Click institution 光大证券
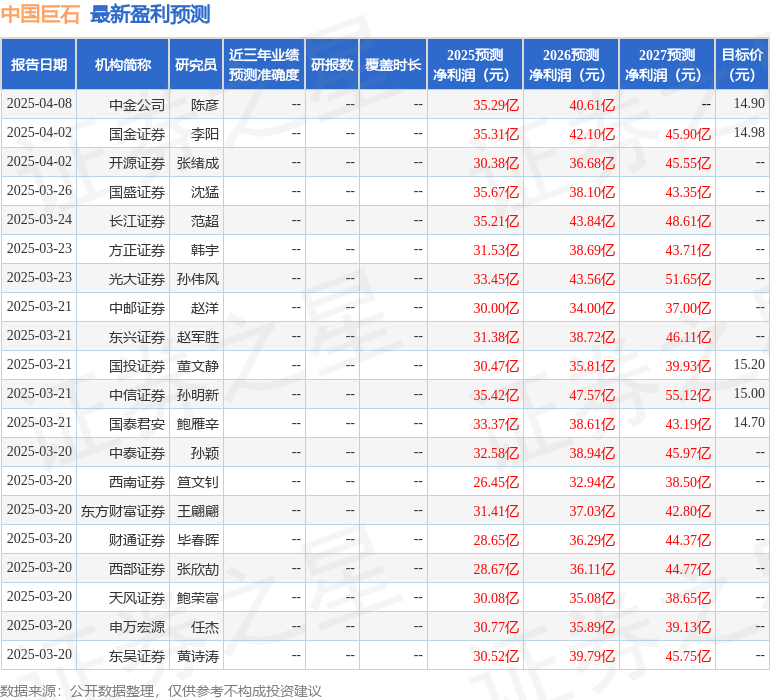Viewport: 770px width, 700px height. [x=137, y=279]
